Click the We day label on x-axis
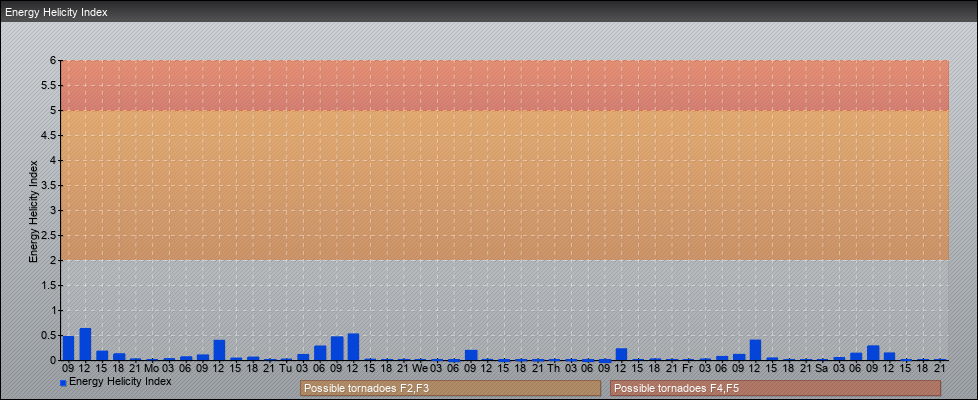 pos(420,368)
